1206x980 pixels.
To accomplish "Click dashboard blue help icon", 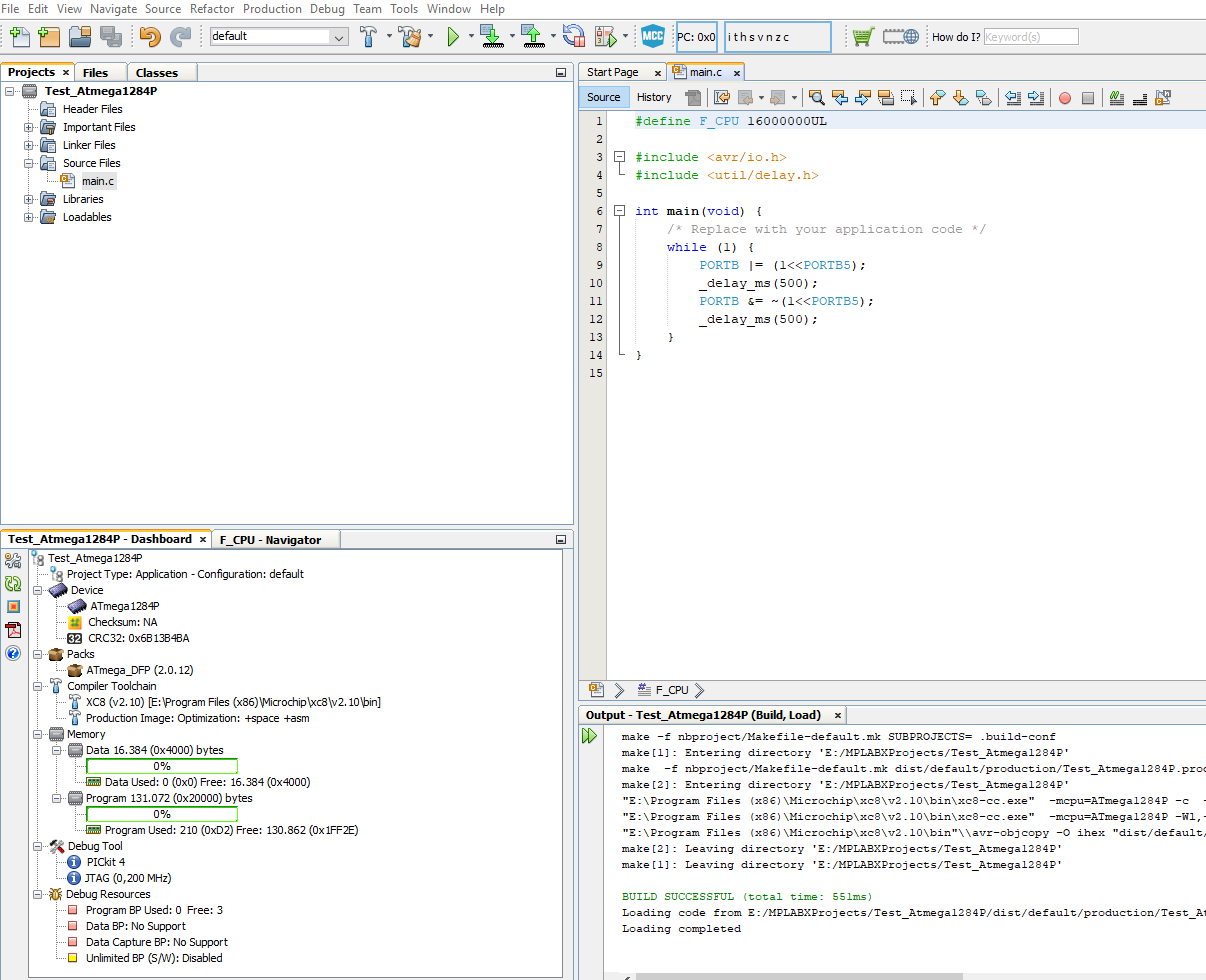I will [x=13, y=653].
